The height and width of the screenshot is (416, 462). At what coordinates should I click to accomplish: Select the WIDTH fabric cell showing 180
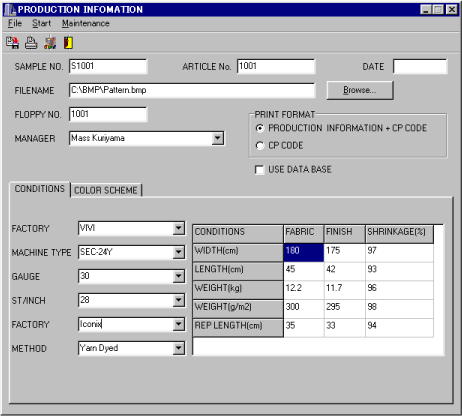(x=303, y=253)
